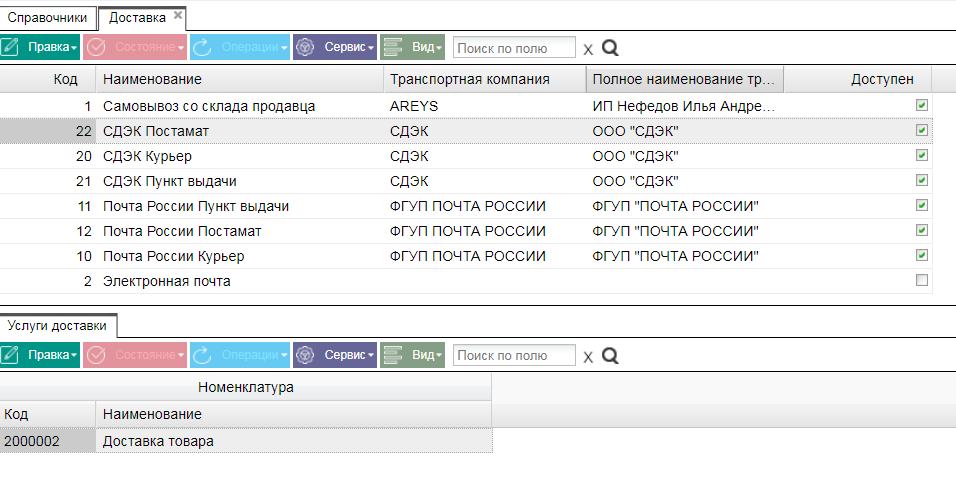Toggle Доступен checkbox for СДЭК Постамат
The image size is (956, 489).
pos(922,130)
